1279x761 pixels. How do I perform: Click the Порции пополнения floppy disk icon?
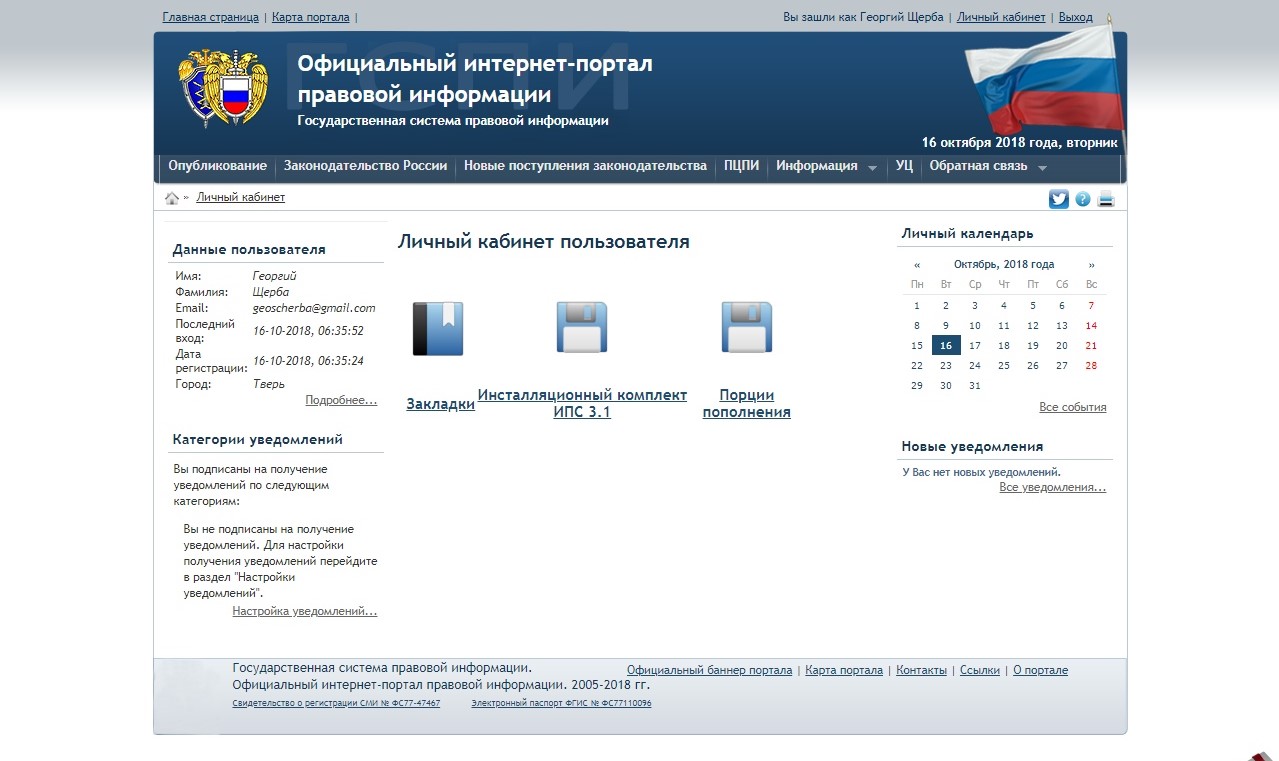(x=747, y=327)
